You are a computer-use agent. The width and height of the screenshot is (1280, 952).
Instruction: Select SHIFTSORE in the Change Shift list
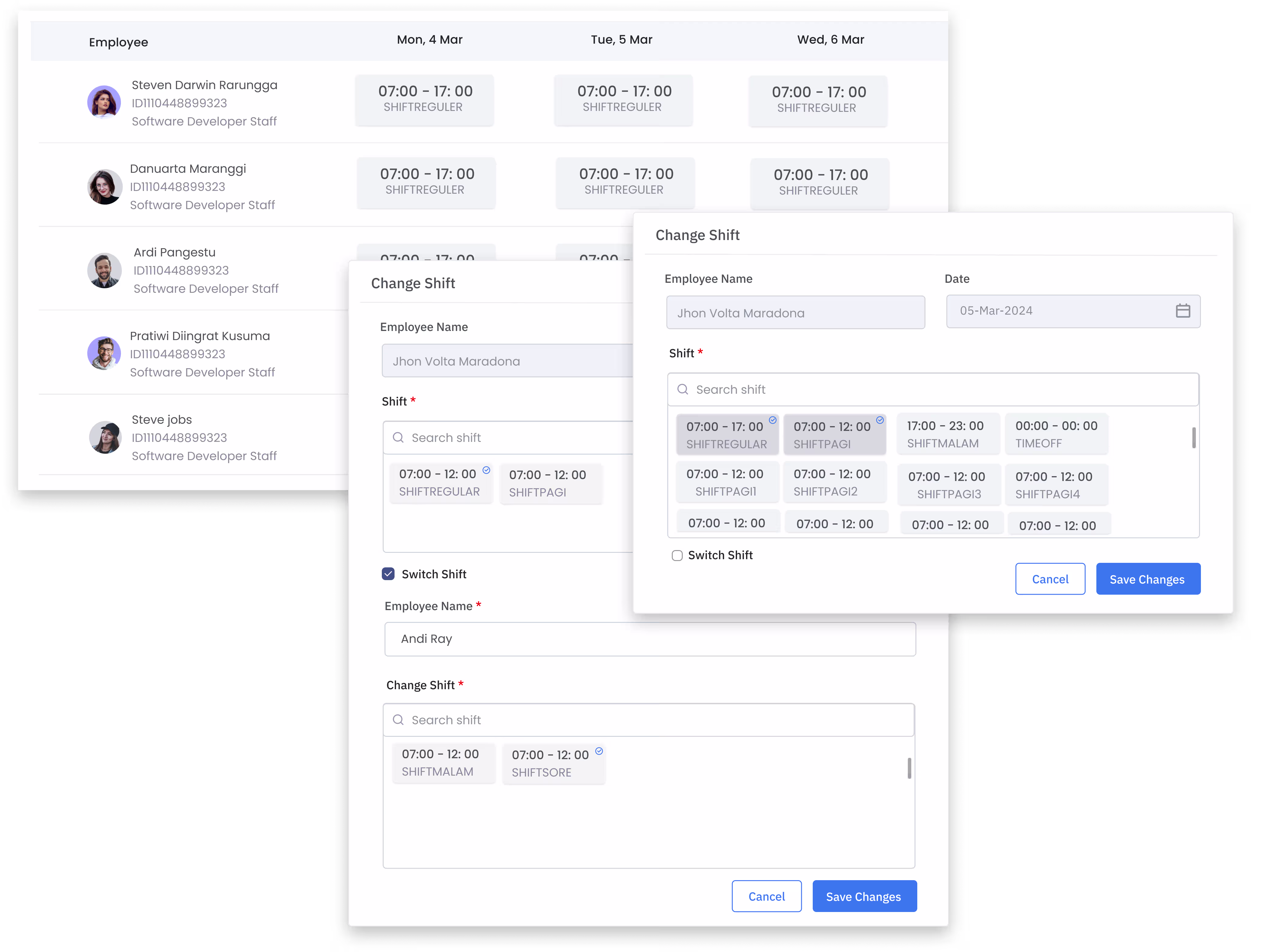click(554, 763)
